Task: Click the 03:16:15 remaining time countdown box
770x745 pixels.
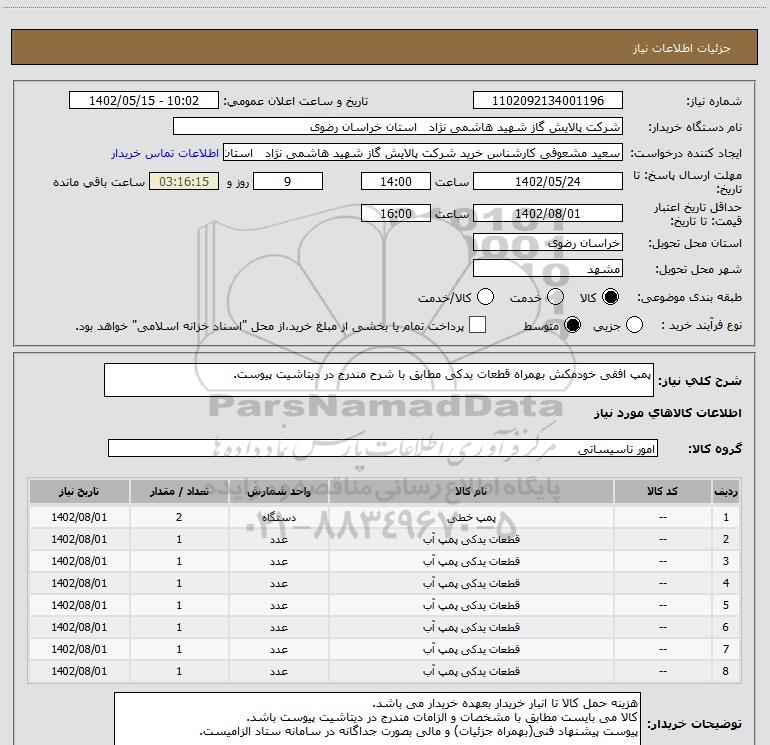Action: [x=183, y=182]
